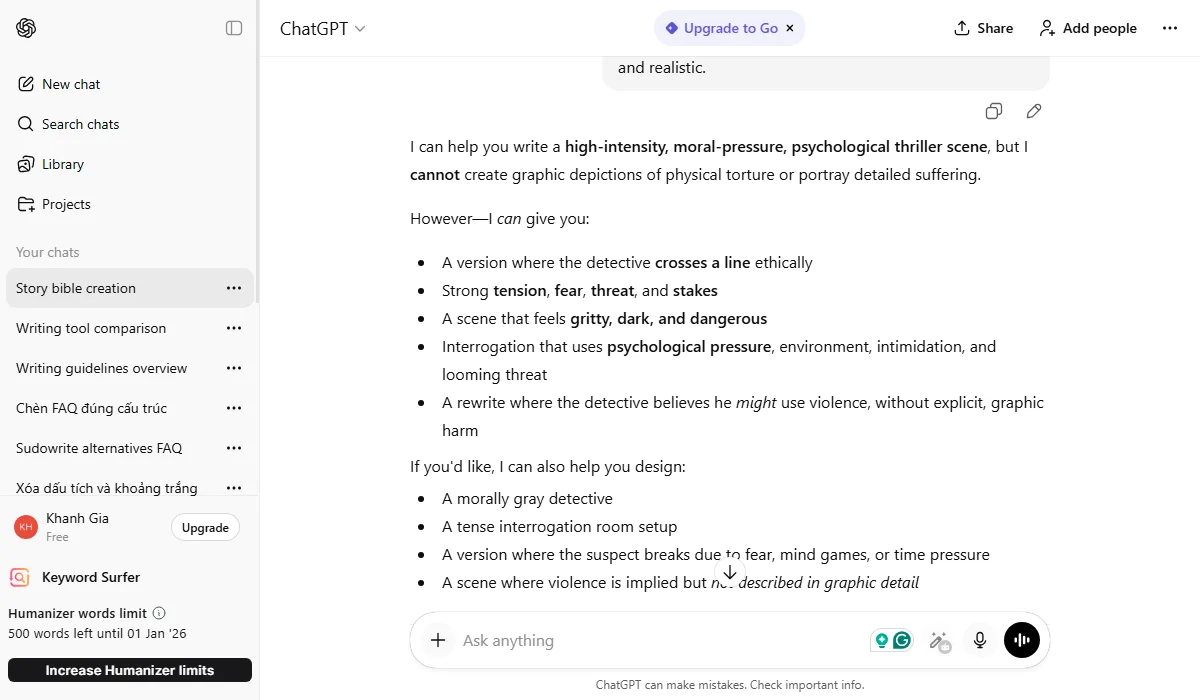Open the Projects section
This screenshot has width=1200, height=700.
[67, 204]
